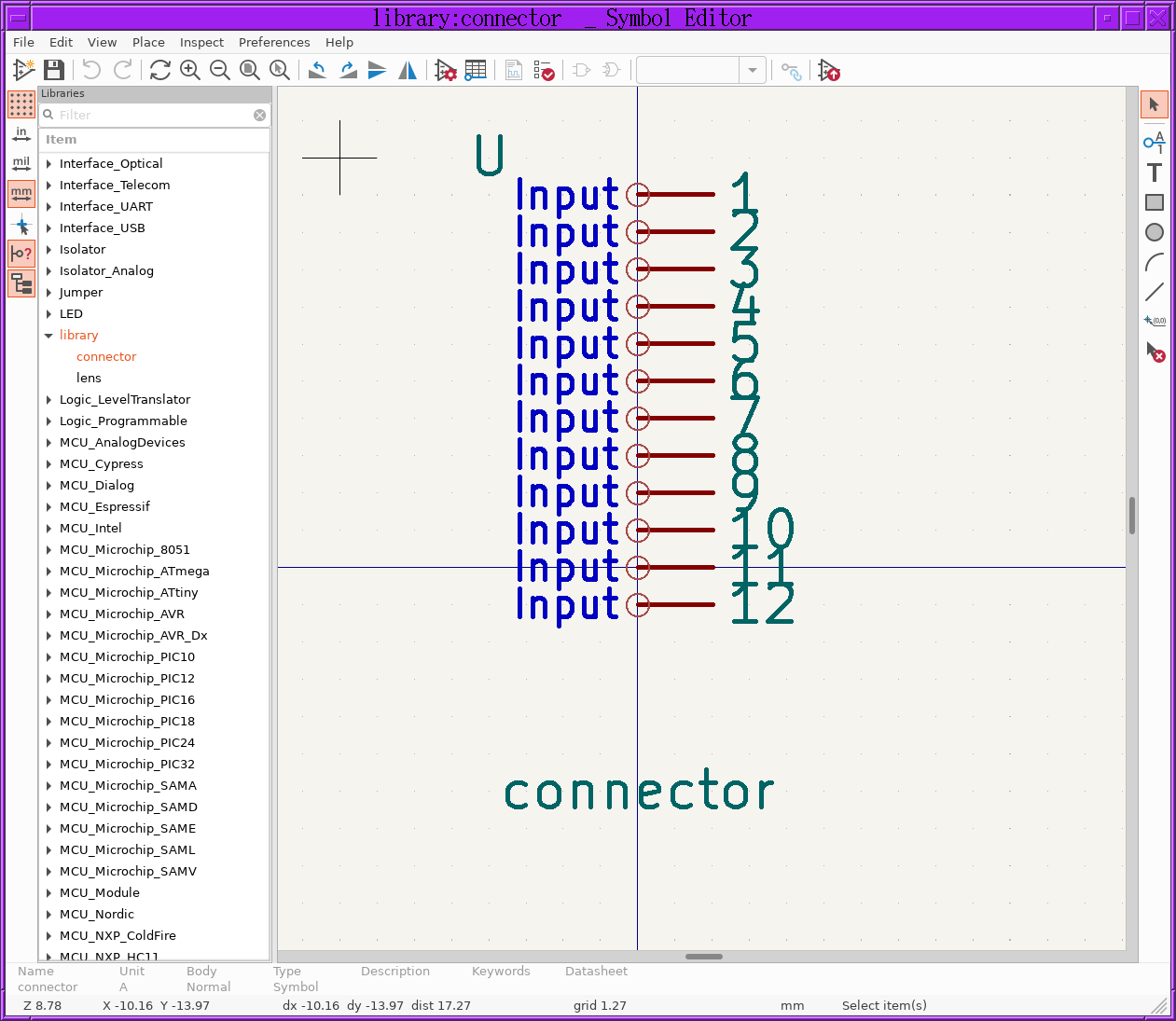Toggle grid display
Image resolution: width=1176 pixels, height=1021 pixels.
coord(21,104)
